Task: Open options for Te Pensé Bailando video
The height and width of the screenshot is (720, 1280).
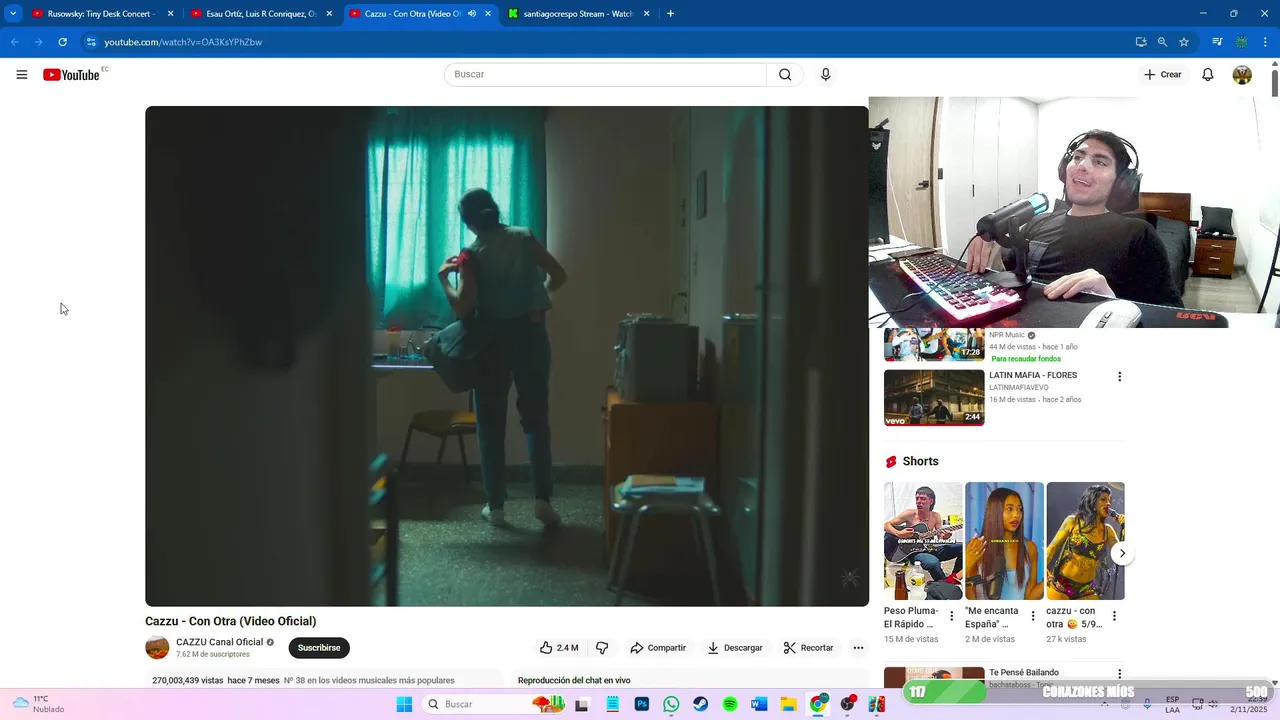Action: point(1119,675)
